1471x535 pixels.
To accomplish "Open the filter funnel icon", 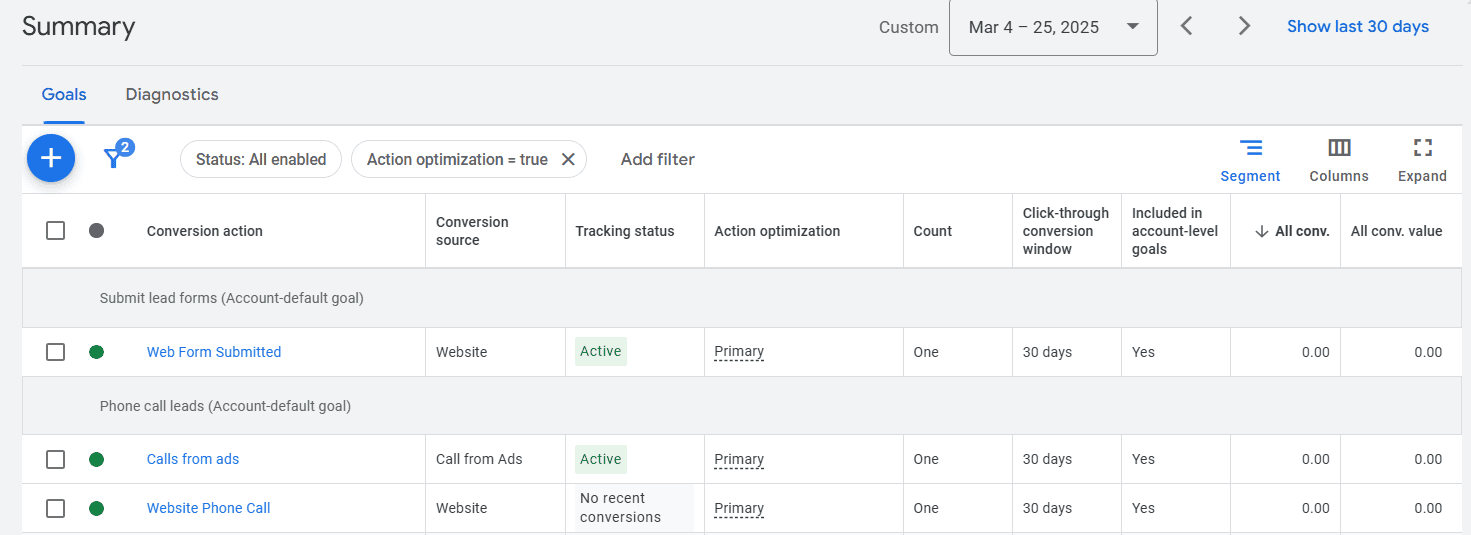I will [114, 158].
